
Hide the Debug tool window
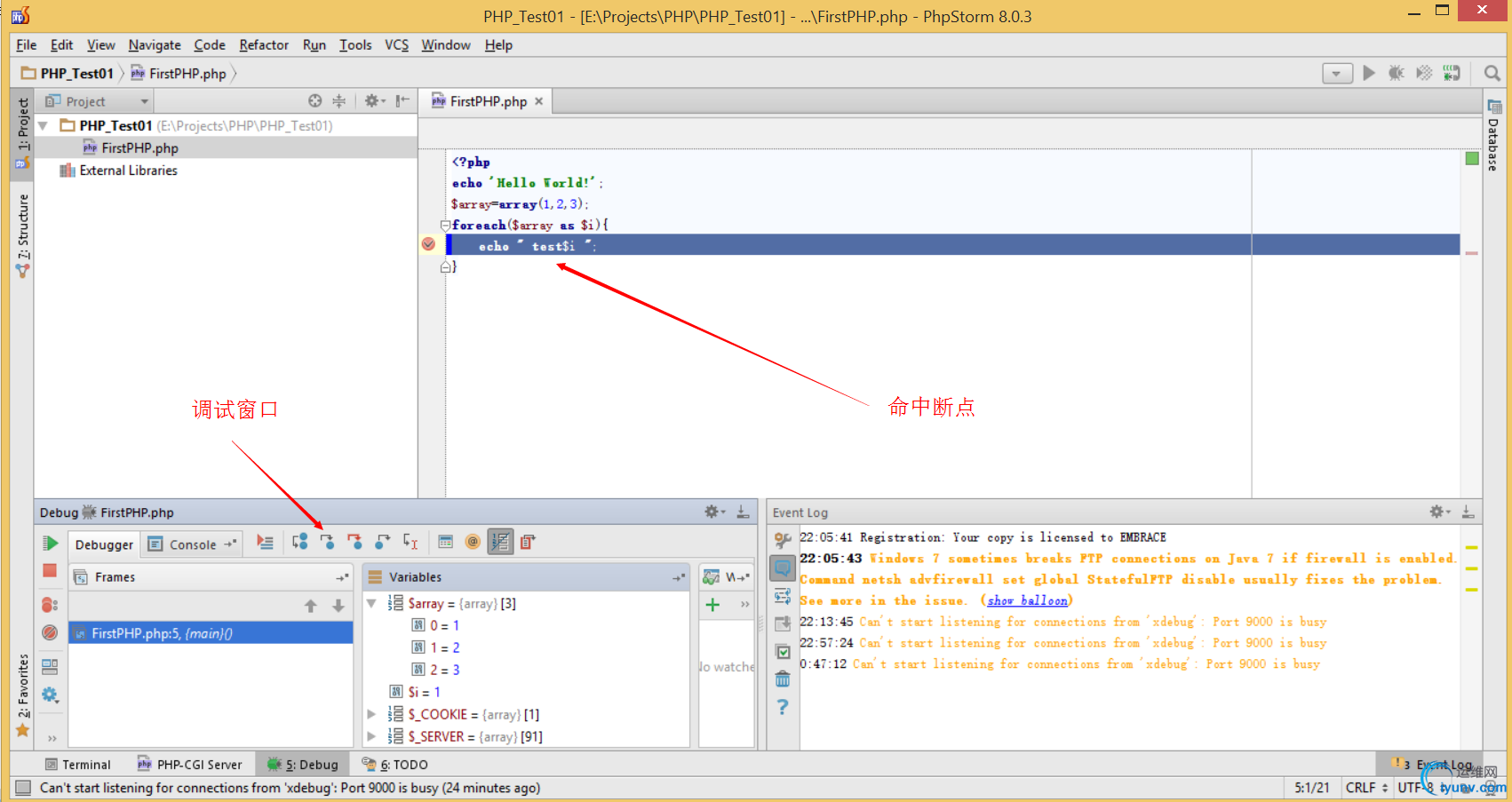point(744,512)
